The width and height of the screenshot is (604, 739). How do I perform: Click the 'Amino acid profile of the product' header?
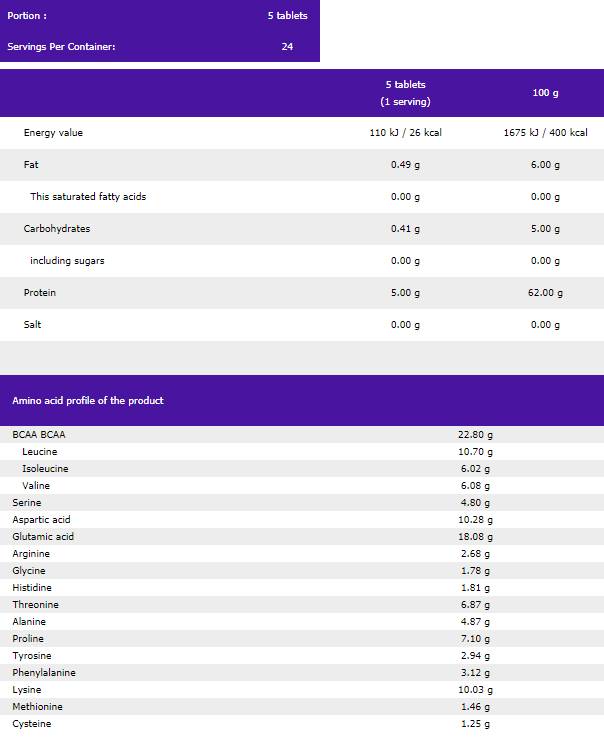click(x=88, y=401)
